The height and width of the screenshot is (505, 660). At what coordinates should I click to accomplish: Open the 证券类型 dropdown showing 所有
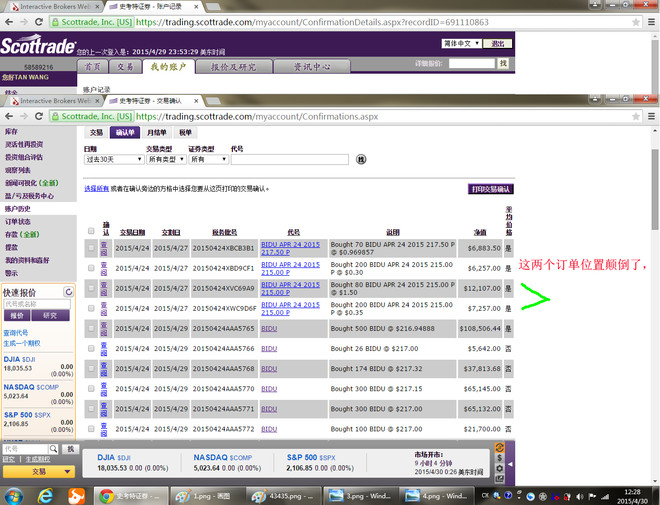point(208,159)
